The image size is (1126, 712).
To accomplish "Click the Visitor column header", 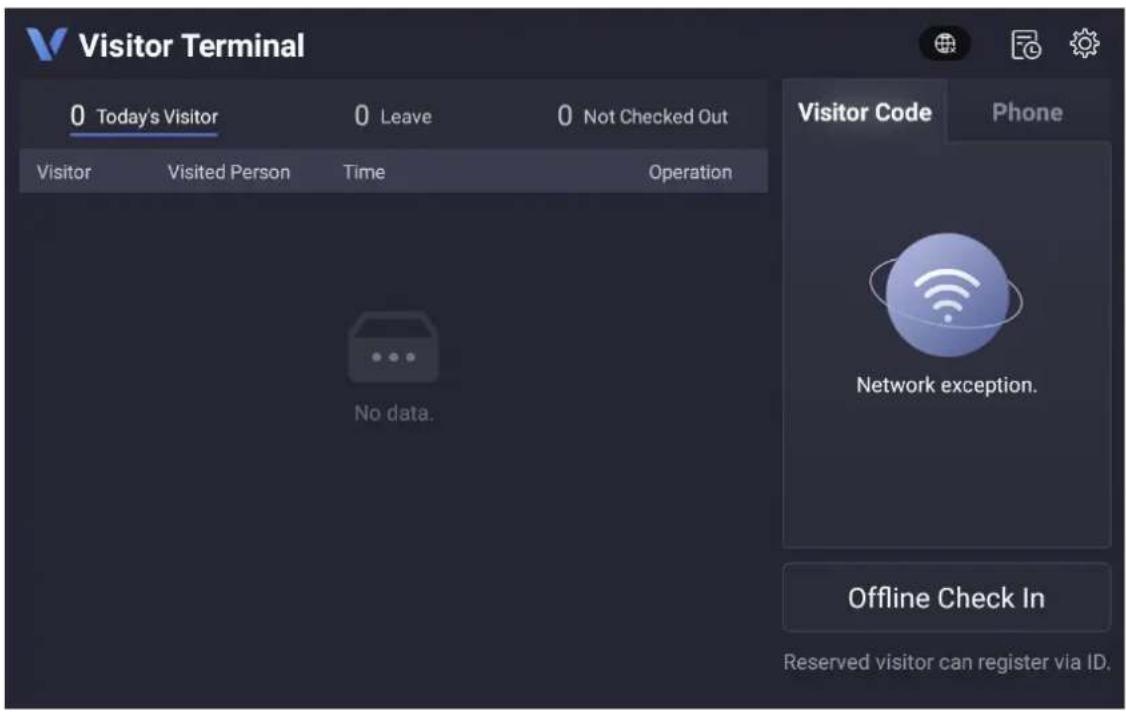I will [x=64, y=172].
